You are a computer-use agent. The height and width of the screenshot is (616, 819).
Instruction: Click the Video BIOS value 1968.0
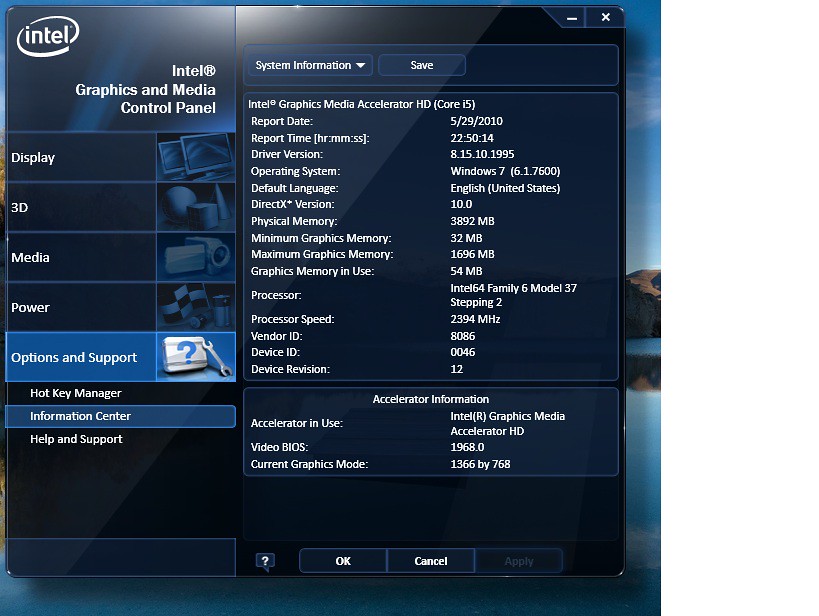[x=467, y=447]
